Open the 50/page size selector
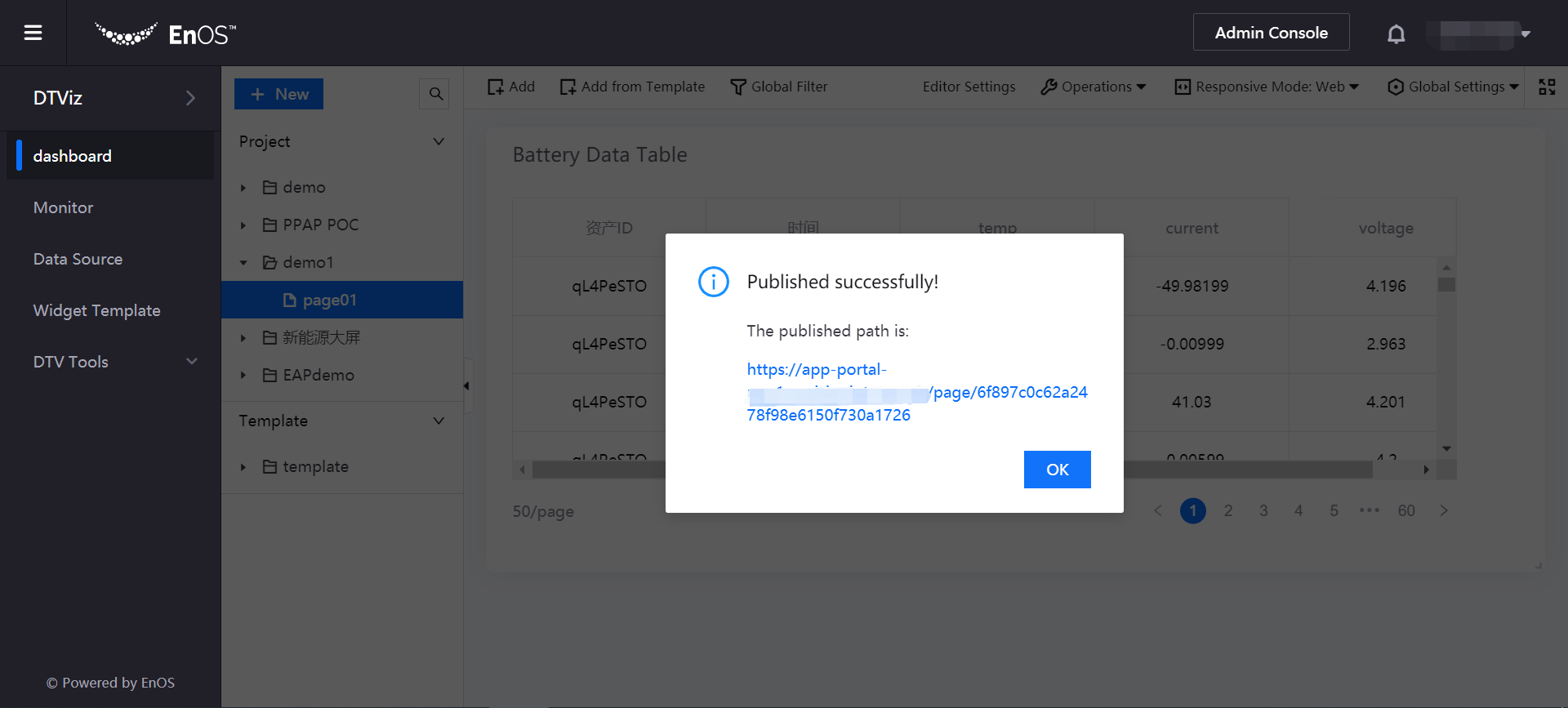Image resolution: width=1568 pixels, height=708 pixels. click(x=543, y=512)
